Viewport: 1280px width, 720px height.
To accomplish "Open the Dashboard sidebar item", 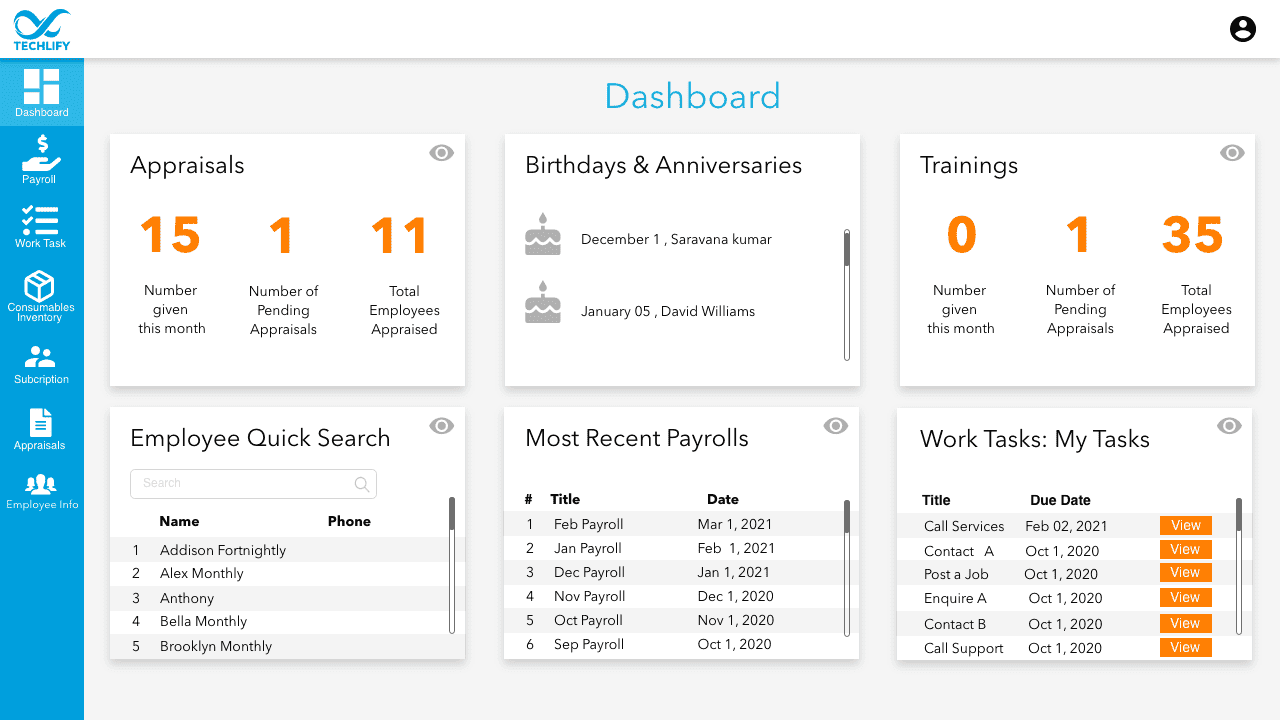I will (42, 93).
